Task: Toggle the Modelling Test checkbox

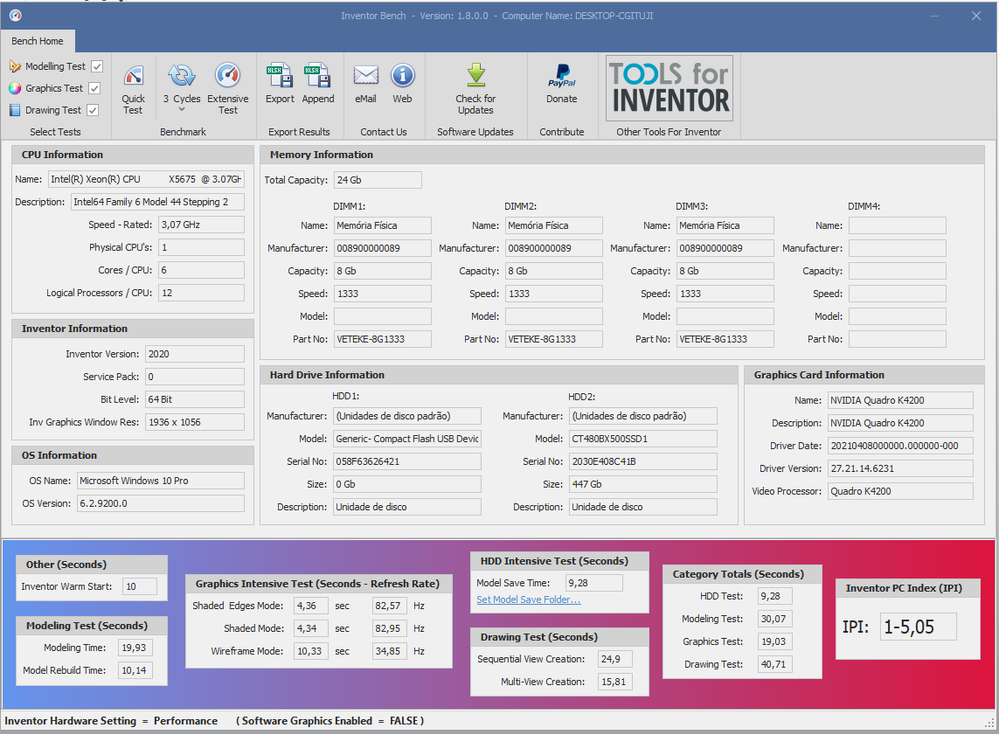Action: tap(97, 66)
